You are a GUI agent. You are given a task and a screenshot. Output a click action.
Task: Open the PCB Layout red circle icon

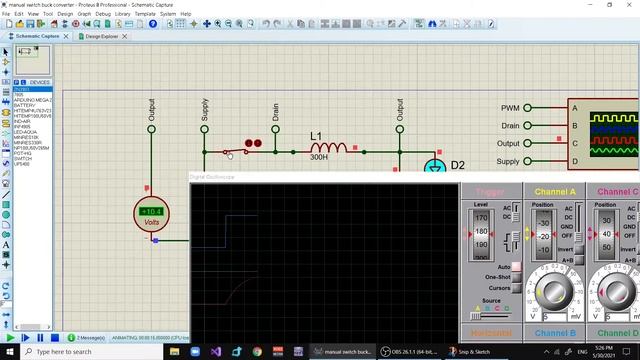coord(76,24)
